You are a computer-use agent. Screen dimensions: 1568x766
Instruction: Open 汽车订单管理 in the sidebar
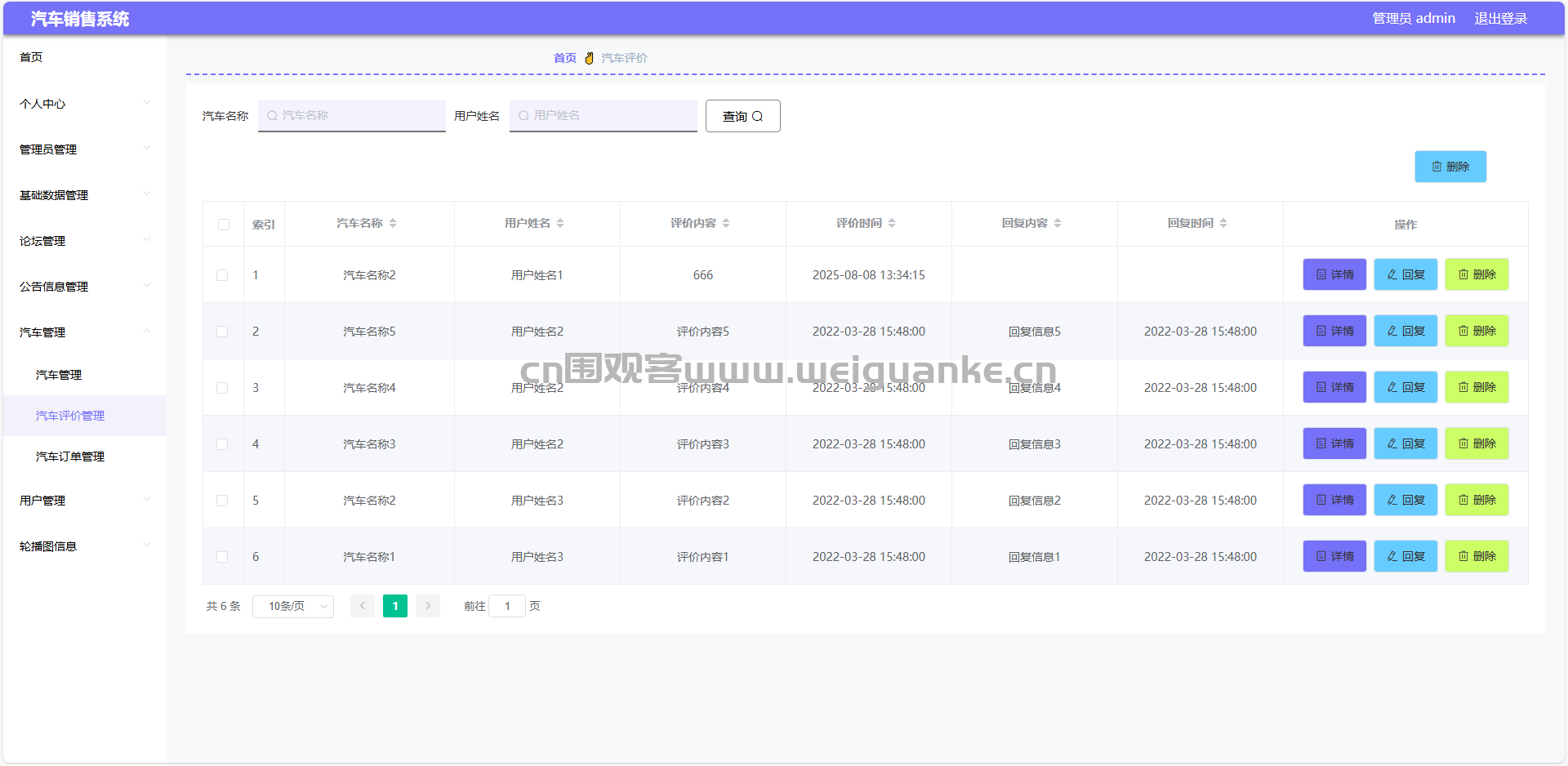click(85, 456)
